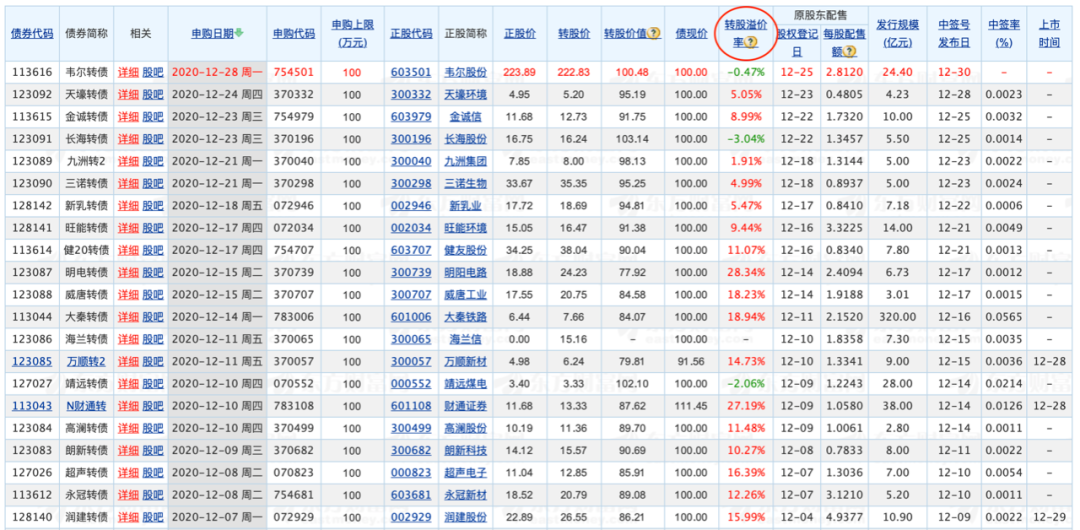1080x530 pixels.
Task: Select 正股价 cell 223.89
Action: [519, 72]
